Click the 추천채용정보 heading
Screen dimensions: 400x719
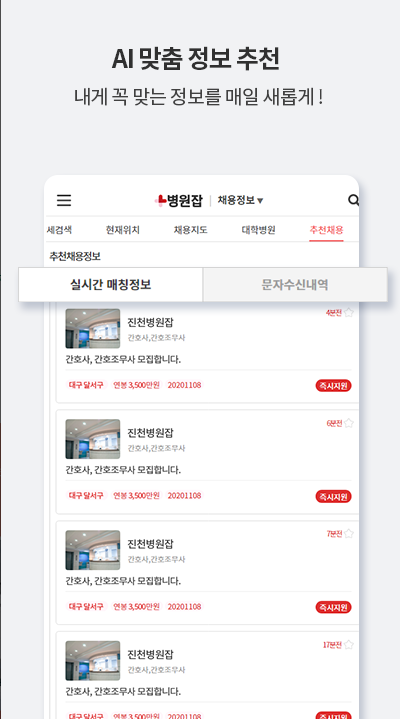(x=75, y=256)
